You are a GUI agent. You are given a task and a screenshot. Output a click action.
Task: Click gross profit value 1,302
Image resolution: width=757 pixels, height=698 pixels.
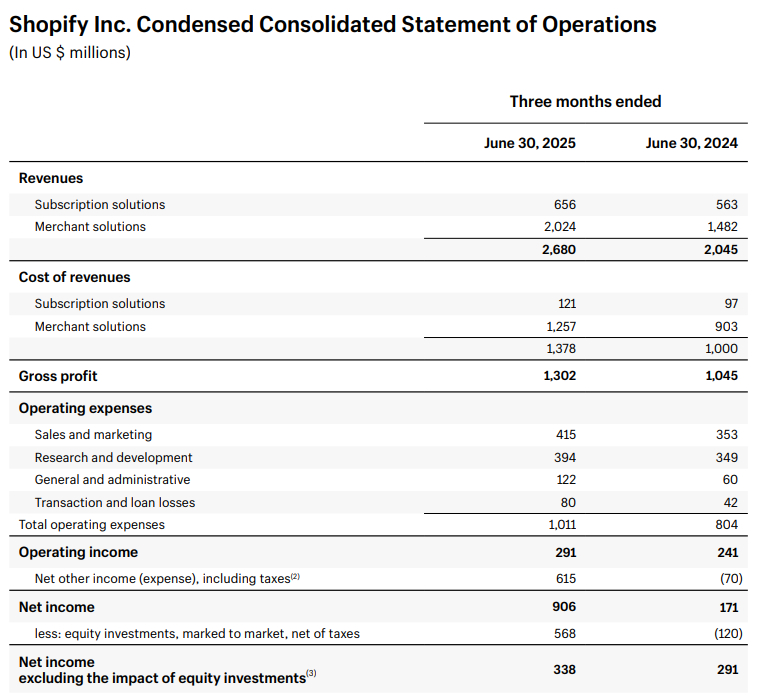560,376
